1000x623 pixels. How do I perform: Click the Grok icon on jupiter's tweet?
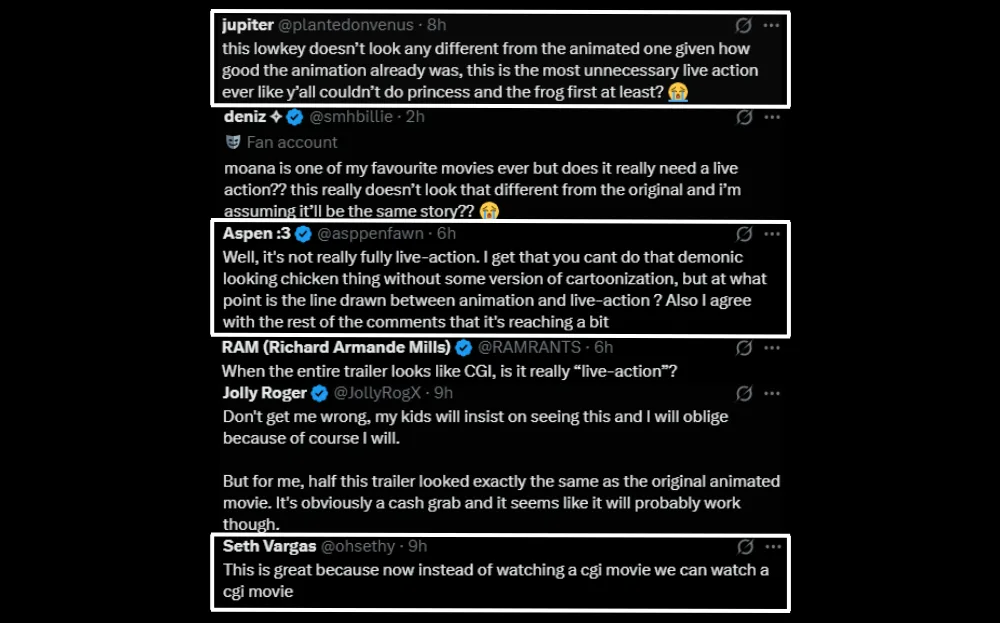coord(744,25)
